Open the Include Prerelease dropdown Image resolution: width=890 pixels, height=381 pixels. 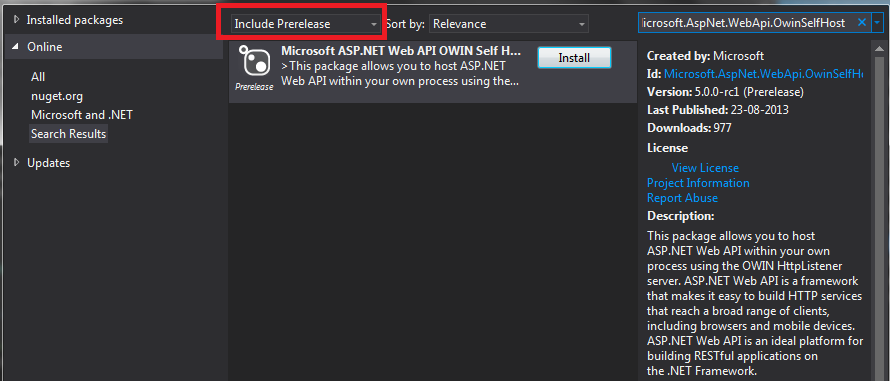(306, 24)
